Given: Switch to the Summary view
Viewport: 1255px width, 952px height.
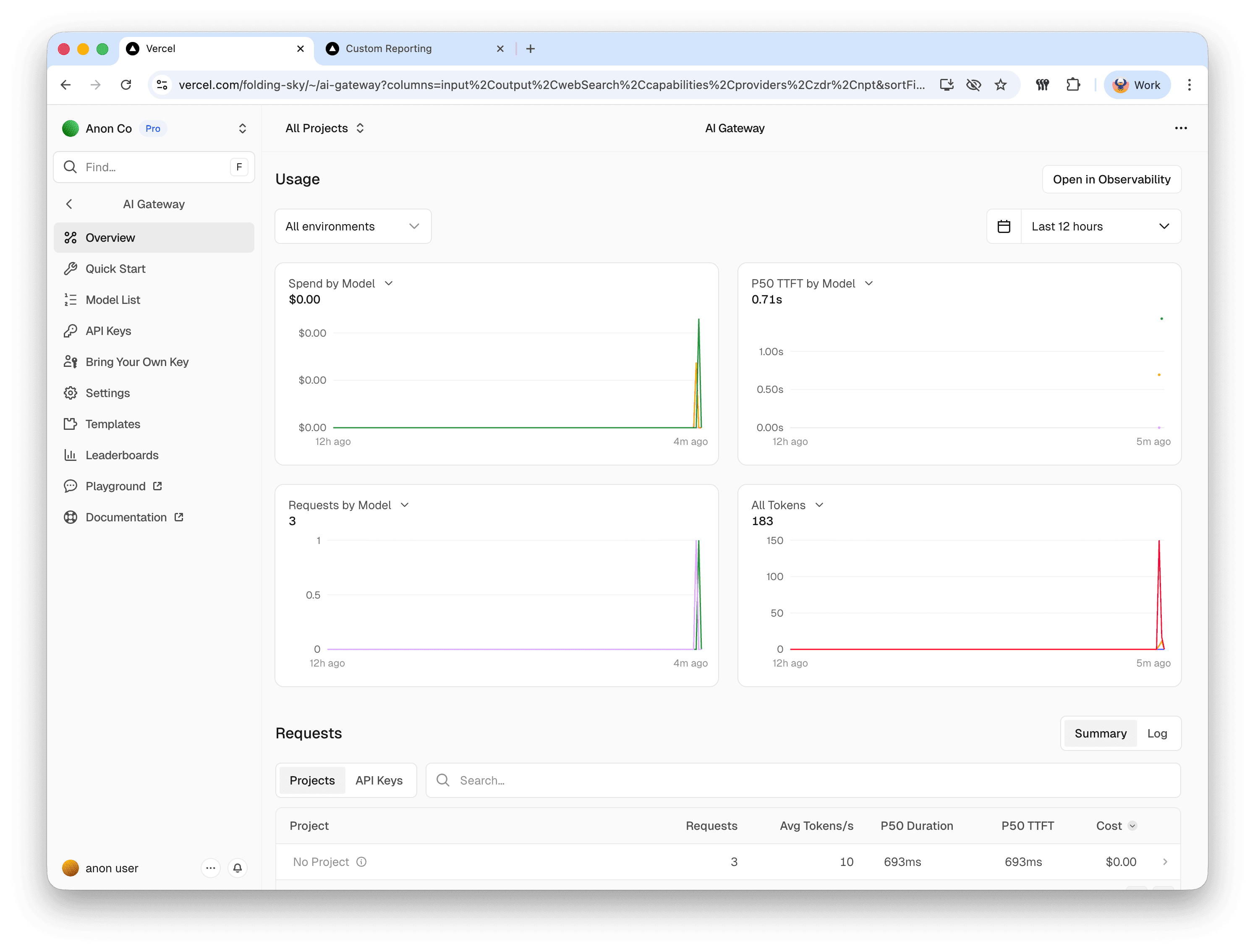Looking at the screenshot, I should [1100, 734].
